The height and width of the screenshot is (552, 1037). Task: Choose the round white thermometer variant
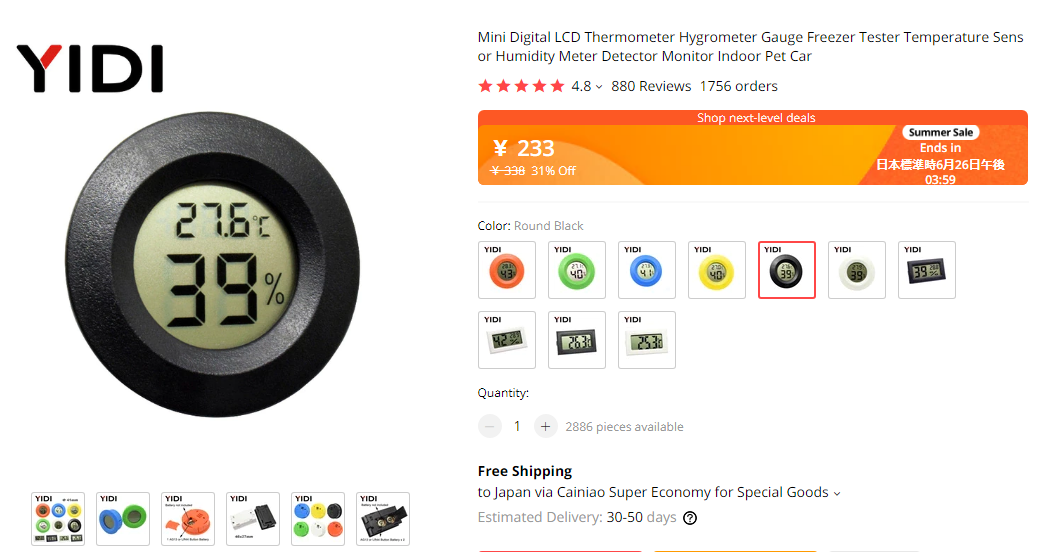coord(857,270)
